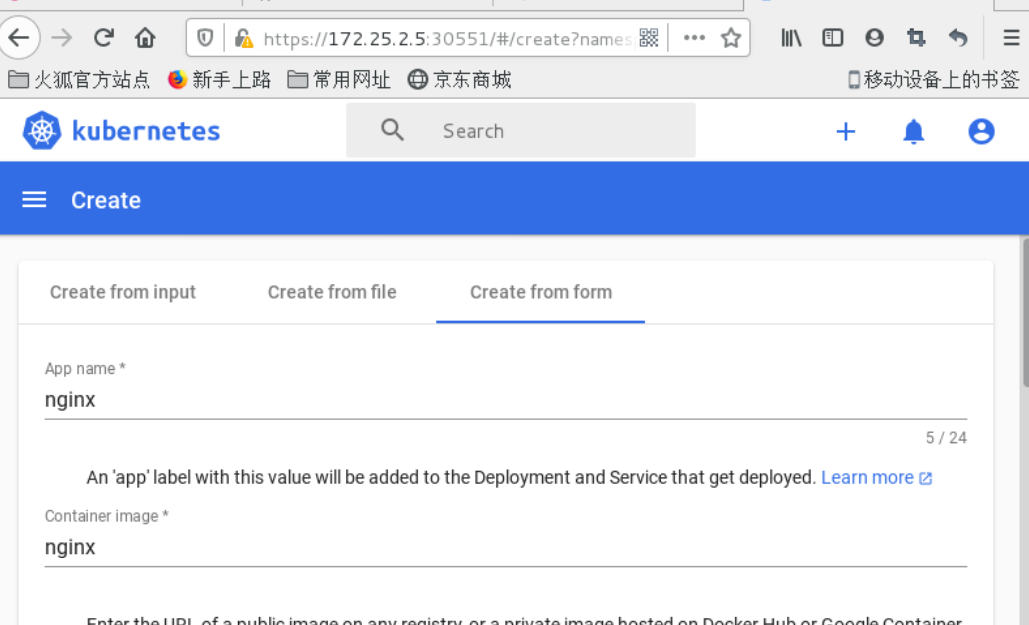1029x625 pixels.
Task: Show the insecure connection lock warning
Action: [x=244, y=38]
